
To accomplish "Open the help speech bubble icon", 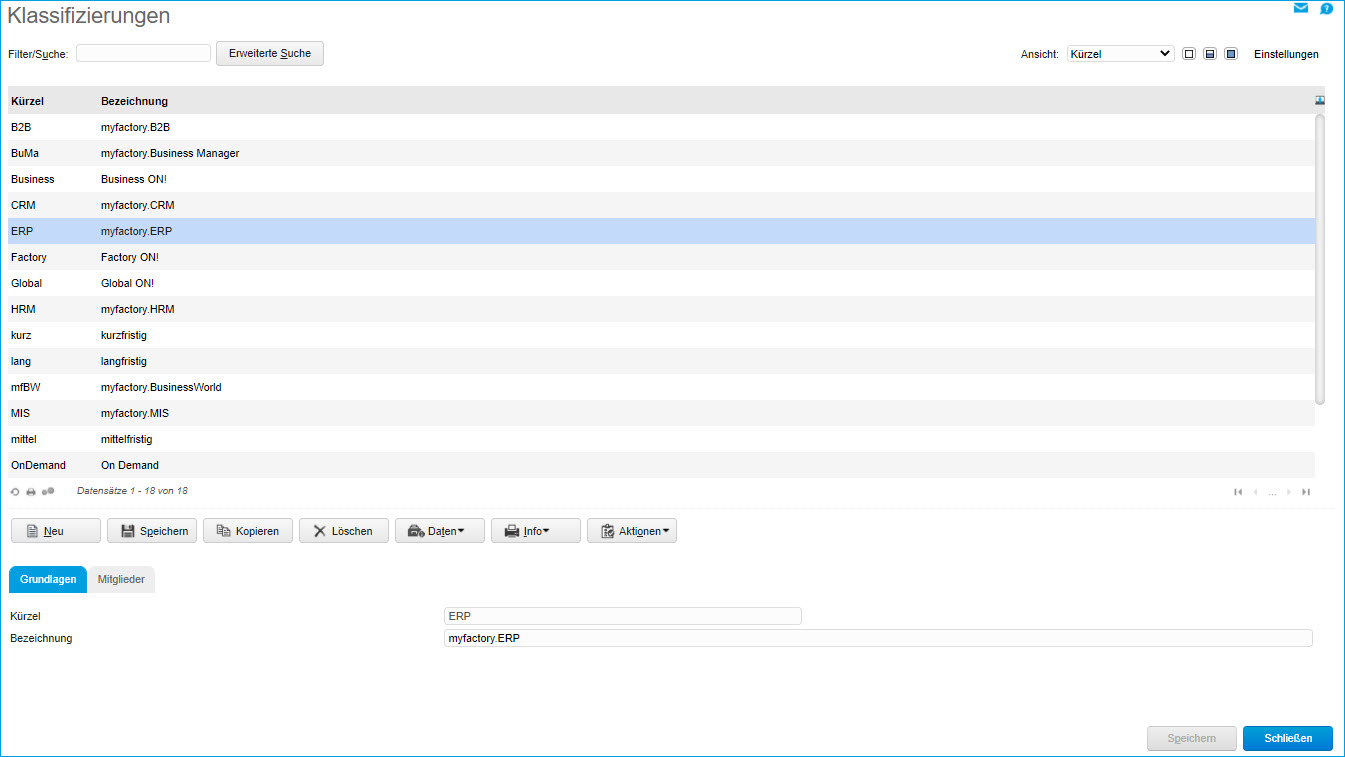I will click(1326, 8).
